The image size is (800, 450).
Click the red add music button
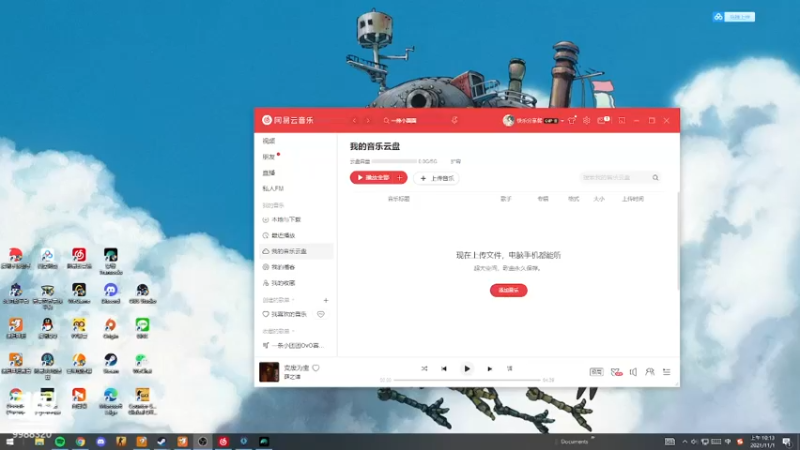point(509,290)
